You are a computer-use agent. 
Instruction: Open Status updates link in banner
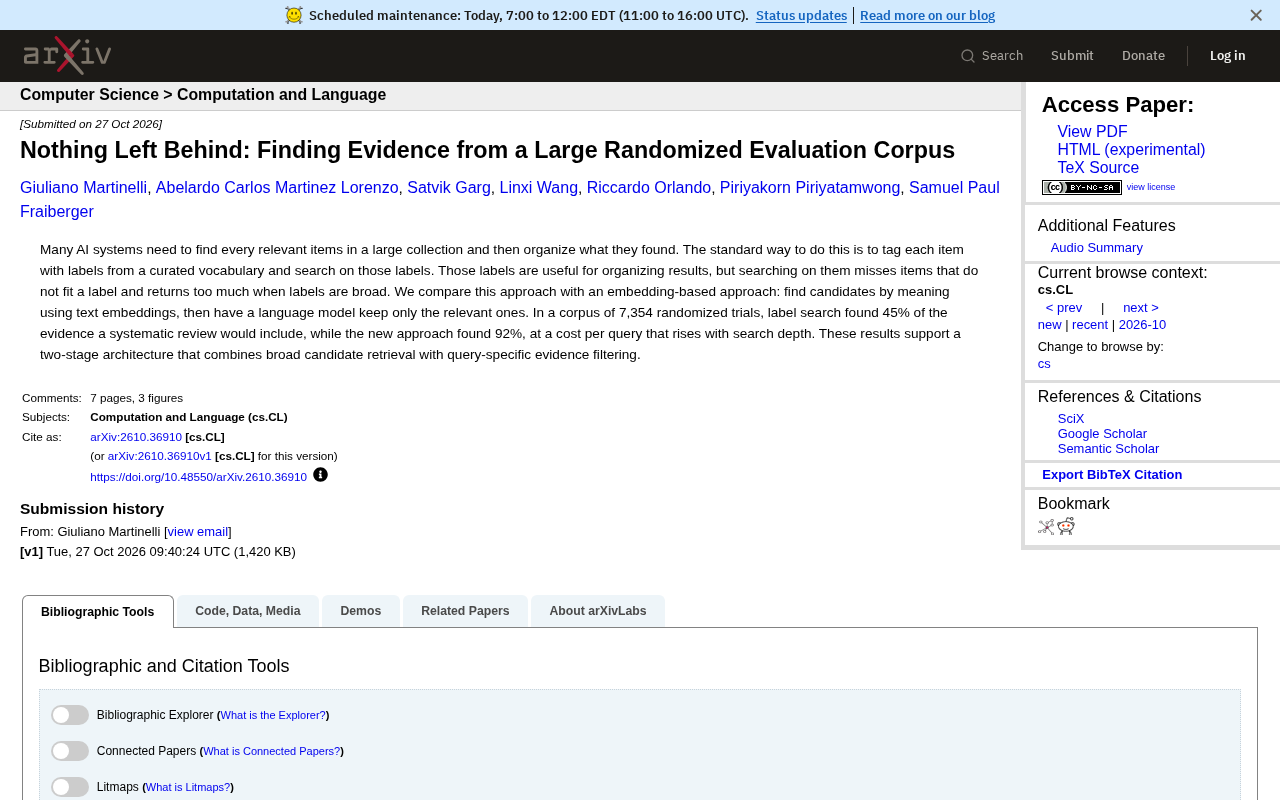[x=801, y=15]
